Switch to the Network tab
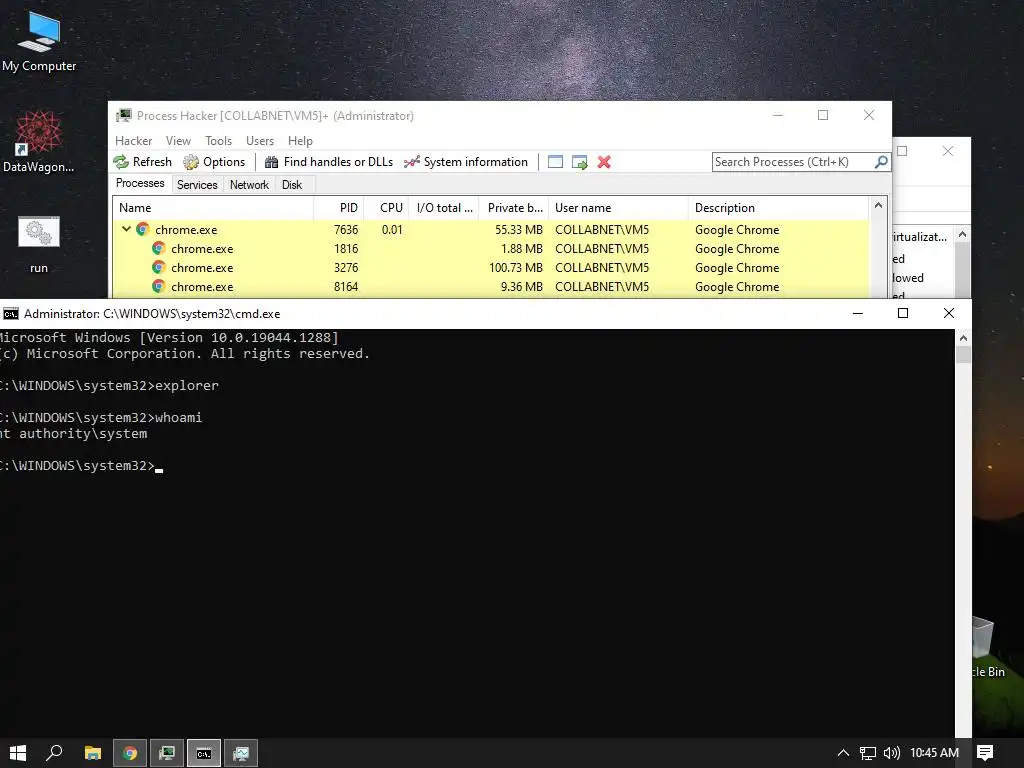Viewport: 1024px width, 768px height. pyautogui.click(x=249, y=185)
